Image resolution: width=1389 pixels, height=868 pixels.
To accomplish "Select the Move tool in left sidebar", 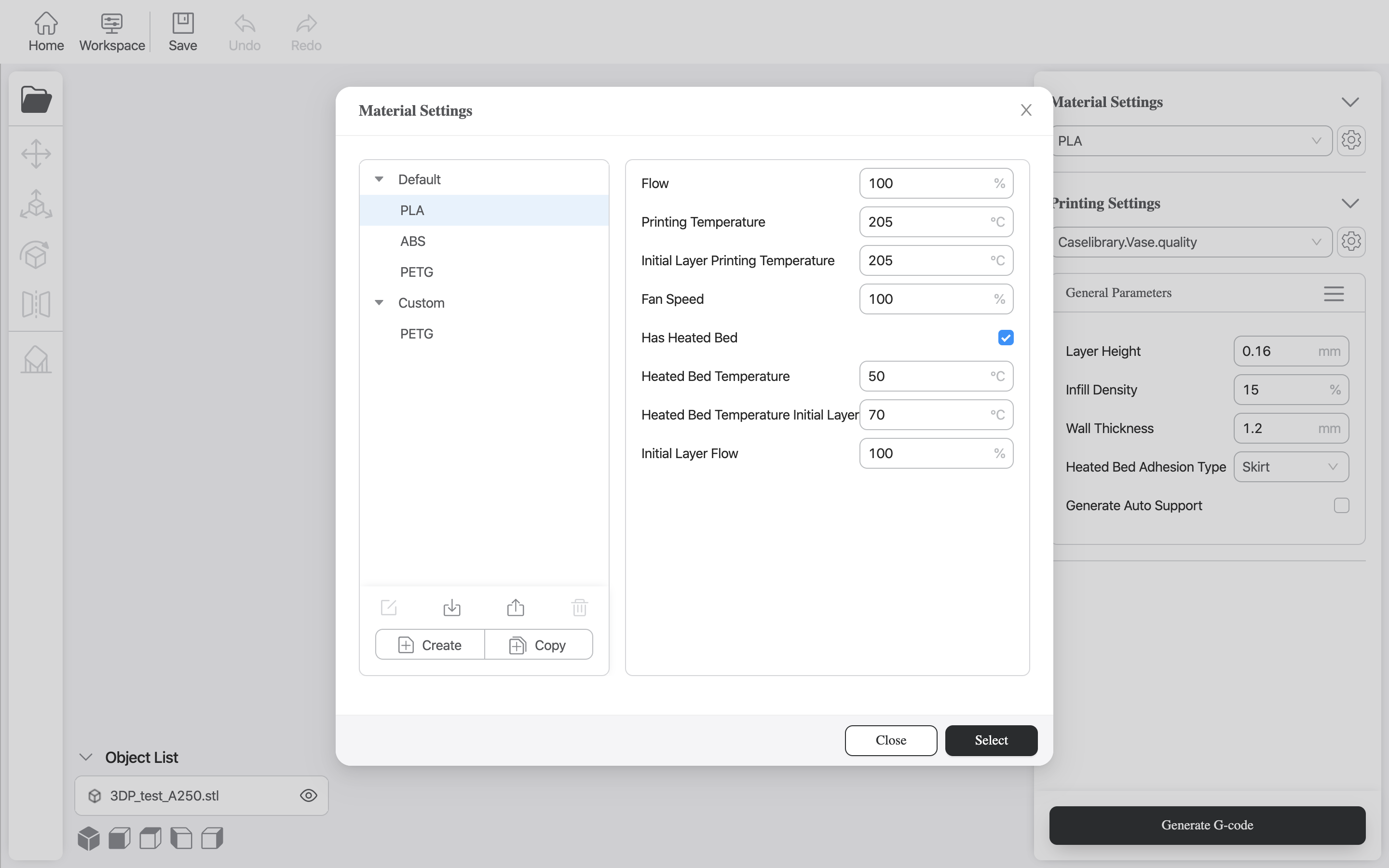I will click(36, 154).
